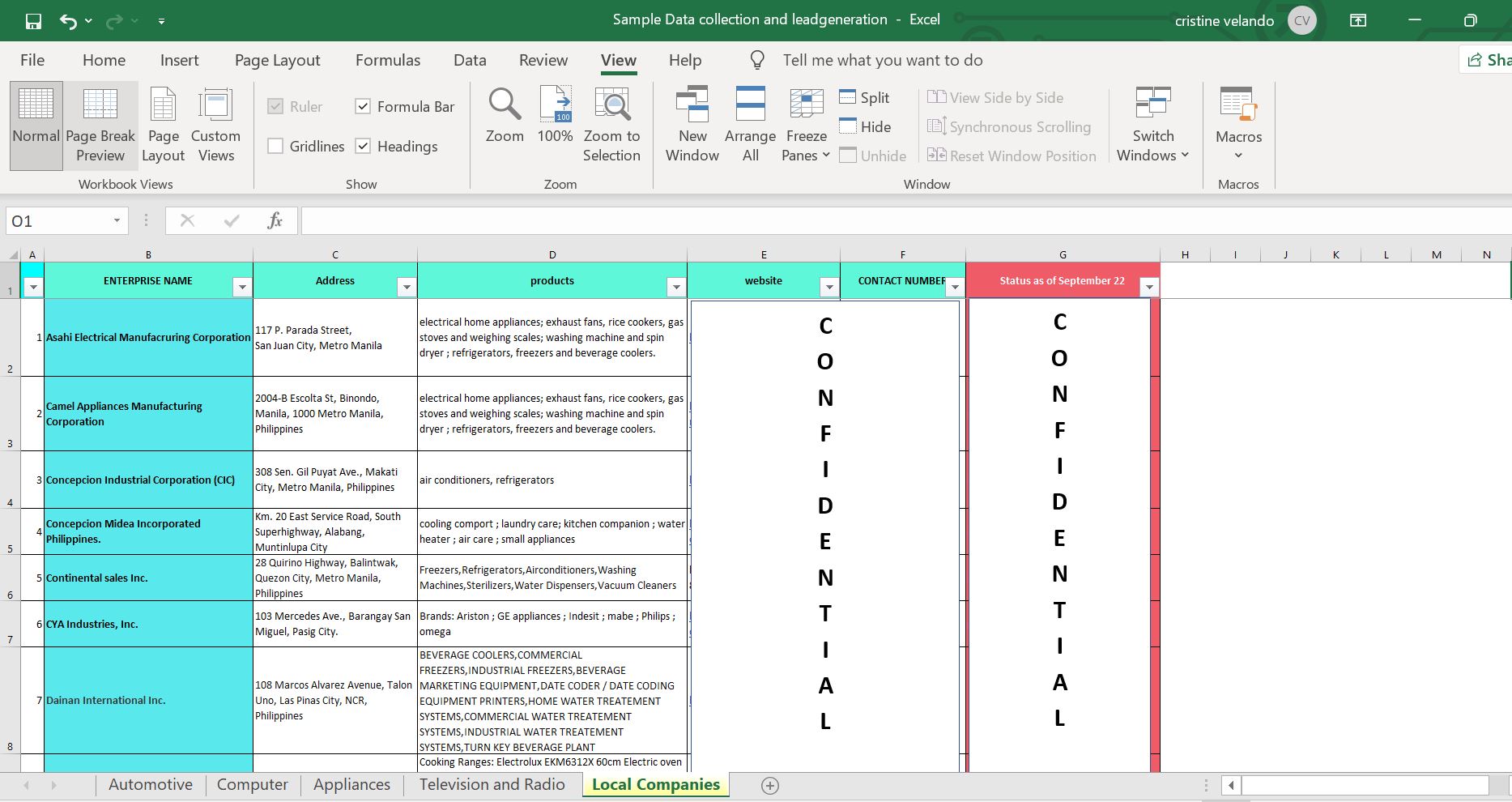1512x802 pixels.
Task: Open Custom Views
Action: click(x=215, y=126)
